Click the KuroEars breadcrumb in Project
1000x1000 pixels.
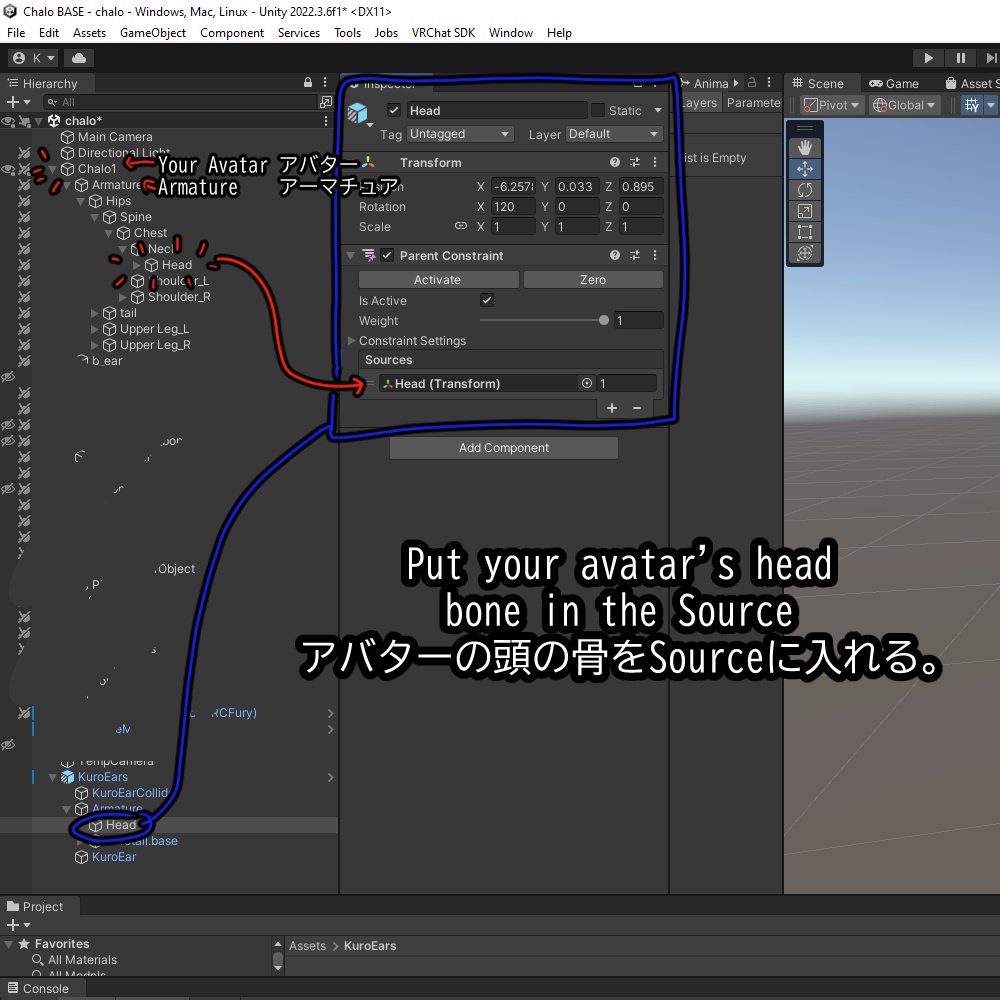click(370, 946)
